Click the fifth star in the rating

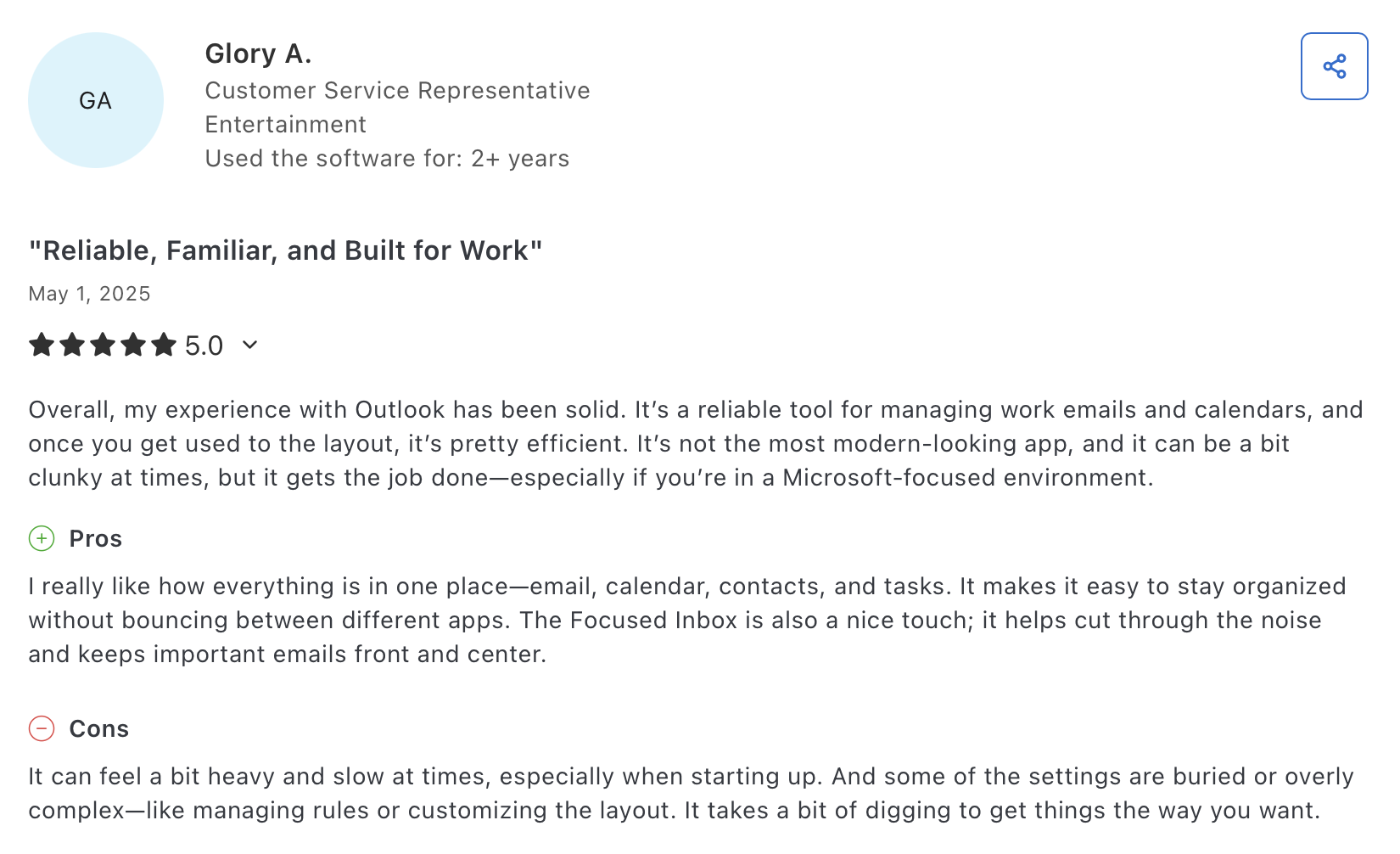[164, 346]
